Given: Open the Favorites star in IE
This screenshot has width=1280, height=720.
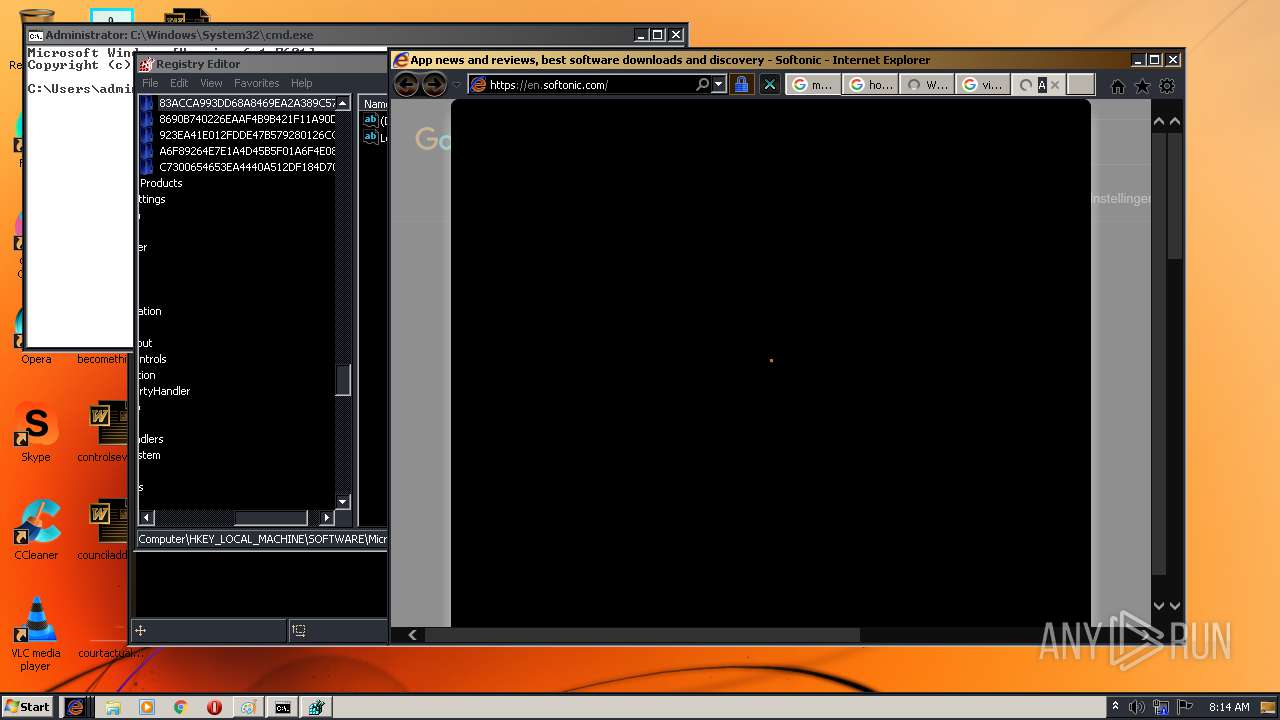Looking at the screenshot, I should click(1142, 86).
